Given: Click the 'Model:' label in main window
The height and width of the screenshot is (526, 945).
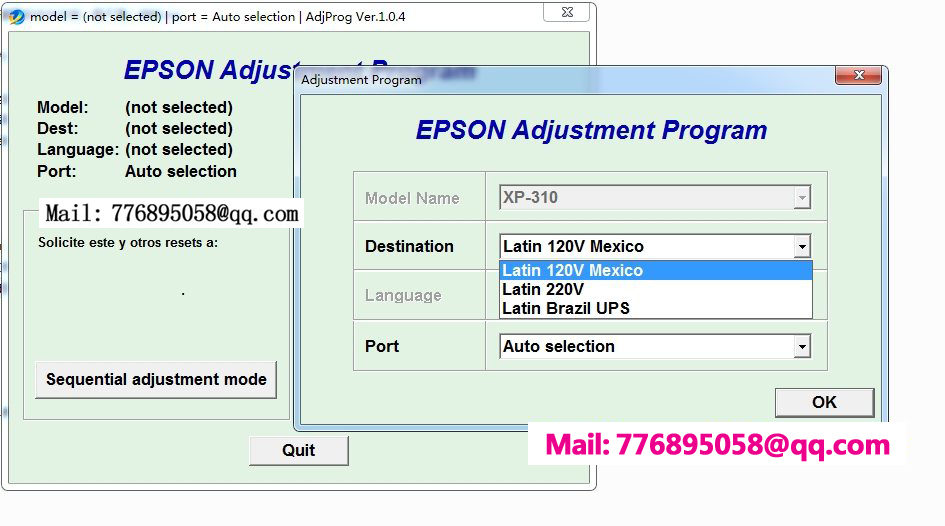Looking at the screenshot, I should (x=63, y=107).
